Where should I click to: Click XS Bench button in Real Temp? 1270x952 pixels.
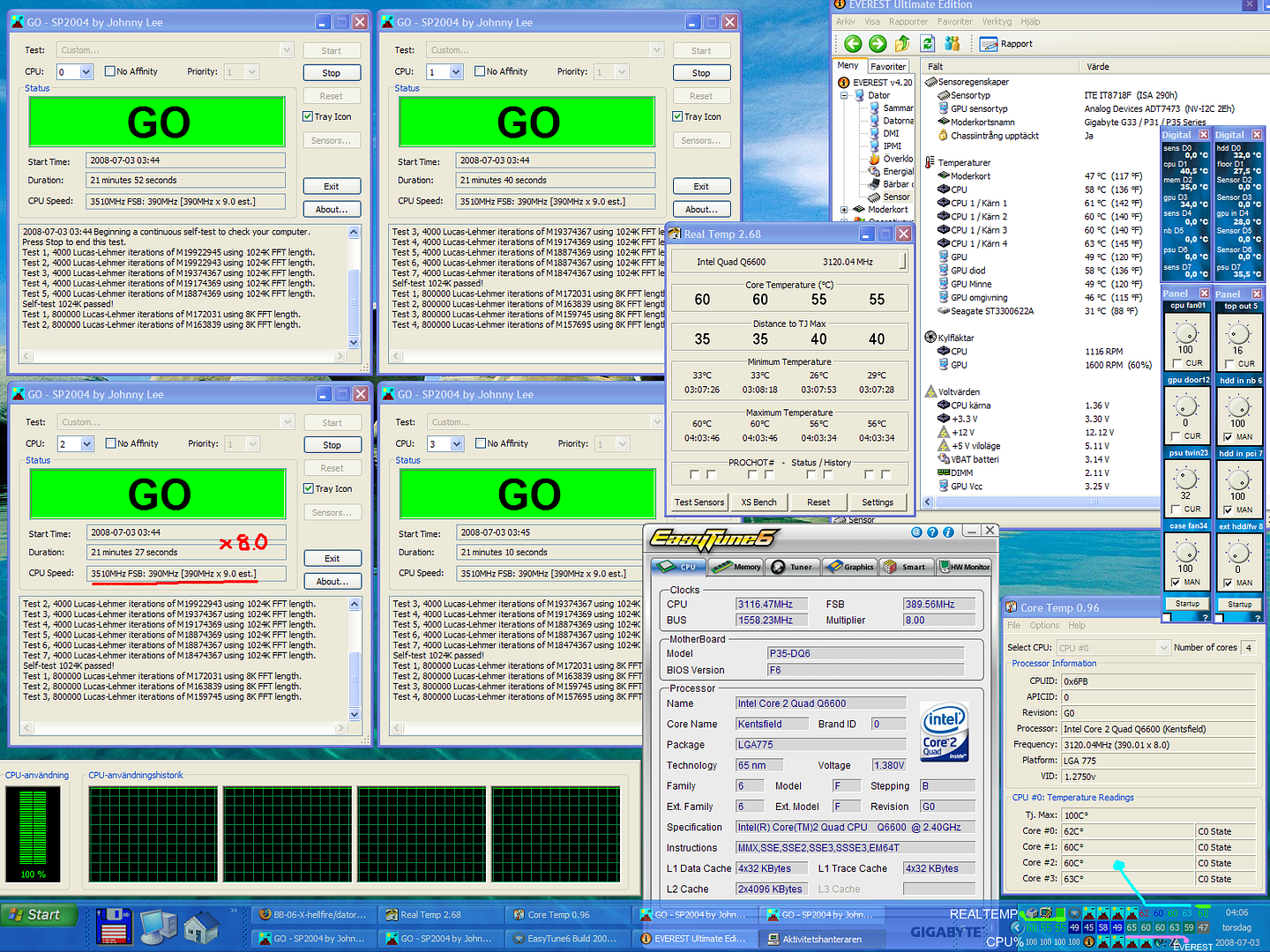tap(758, 502)
